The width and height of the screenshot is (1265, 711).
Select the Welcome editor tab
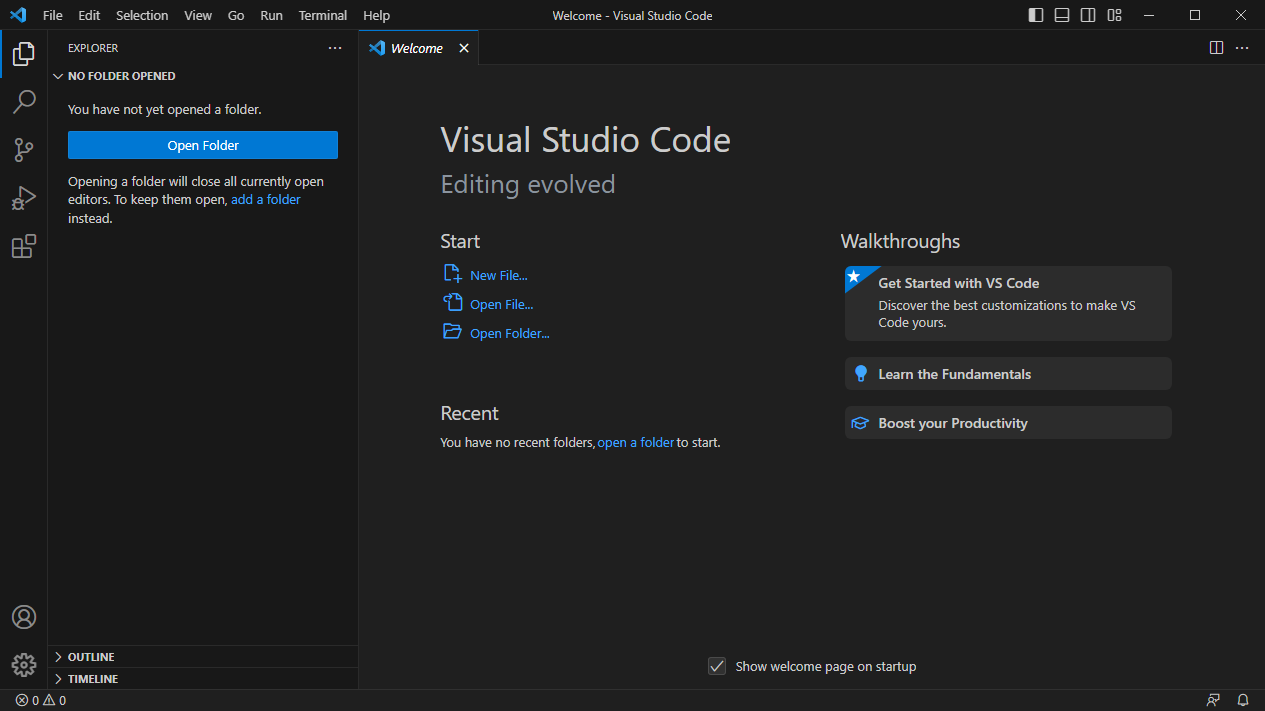point(417,48)
